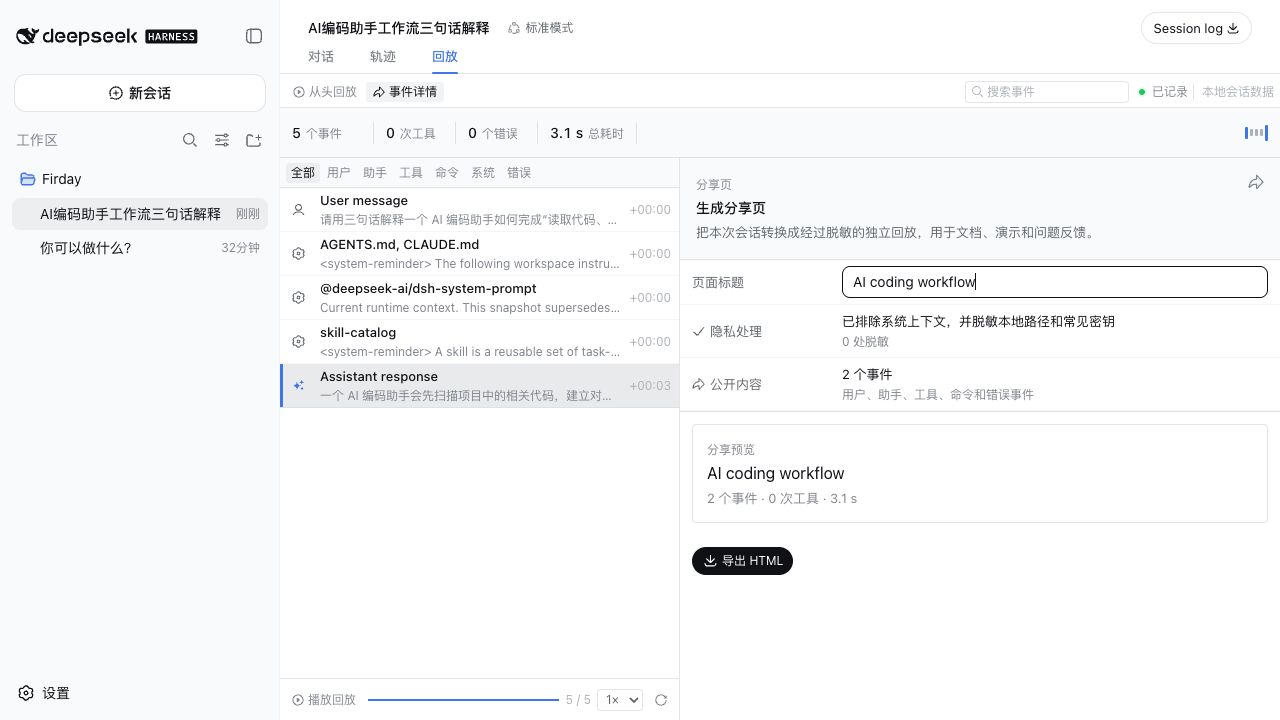This screenshot has height=720, width=1280.
Task: Filter events by 命令
Action: point(447,173)
